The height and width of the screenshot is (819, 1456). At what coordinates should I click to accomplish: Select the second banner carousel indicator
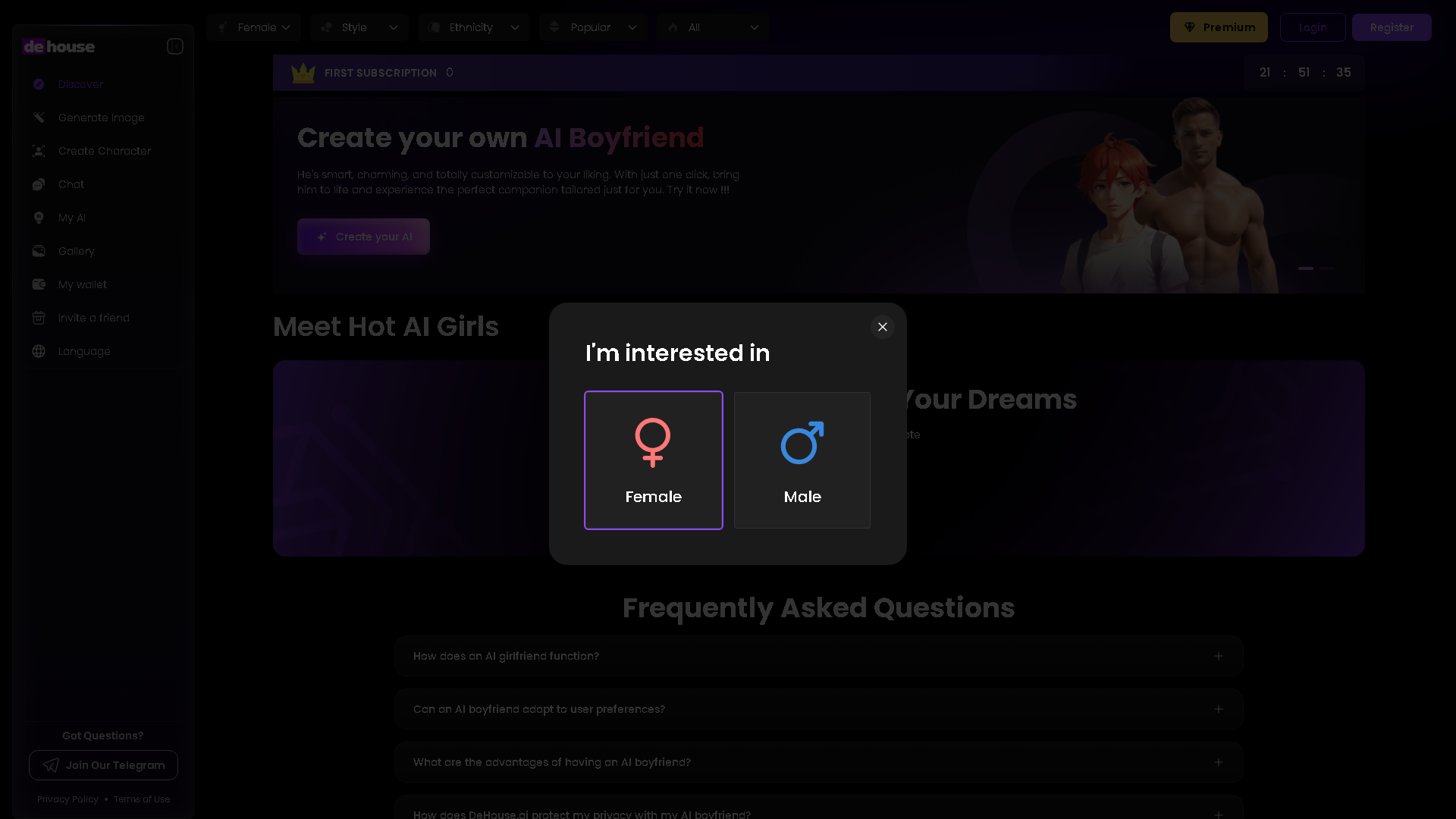1327,268
